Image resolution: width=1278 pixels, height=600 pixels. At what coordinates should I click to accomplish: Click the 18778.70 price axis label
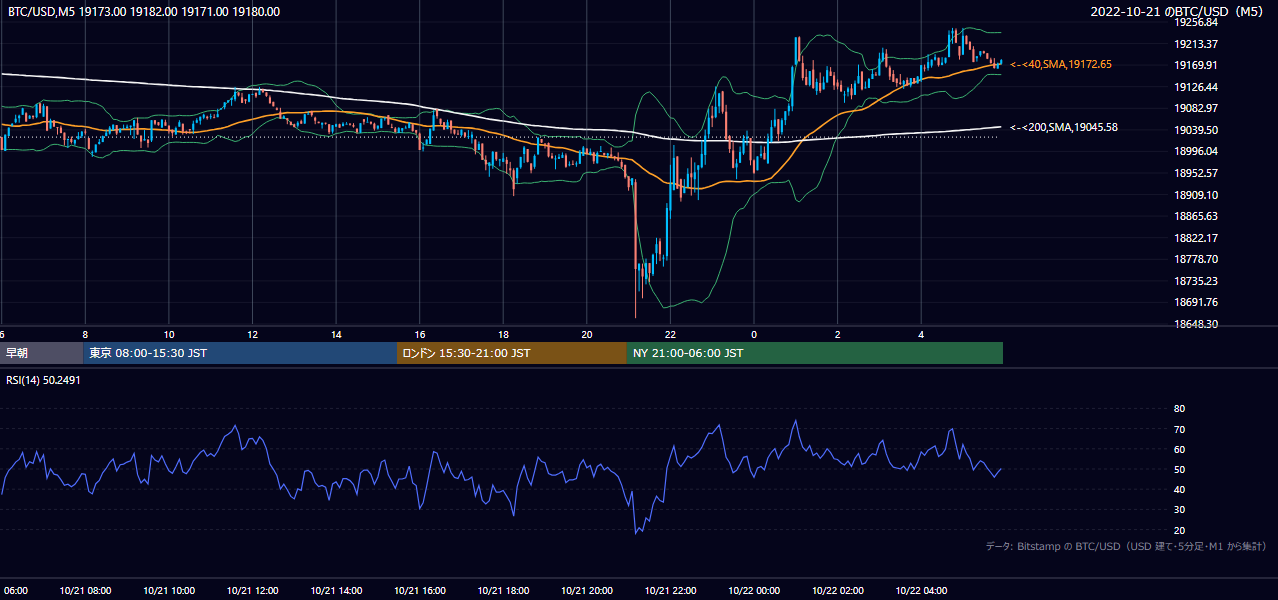pos(1195,259)
